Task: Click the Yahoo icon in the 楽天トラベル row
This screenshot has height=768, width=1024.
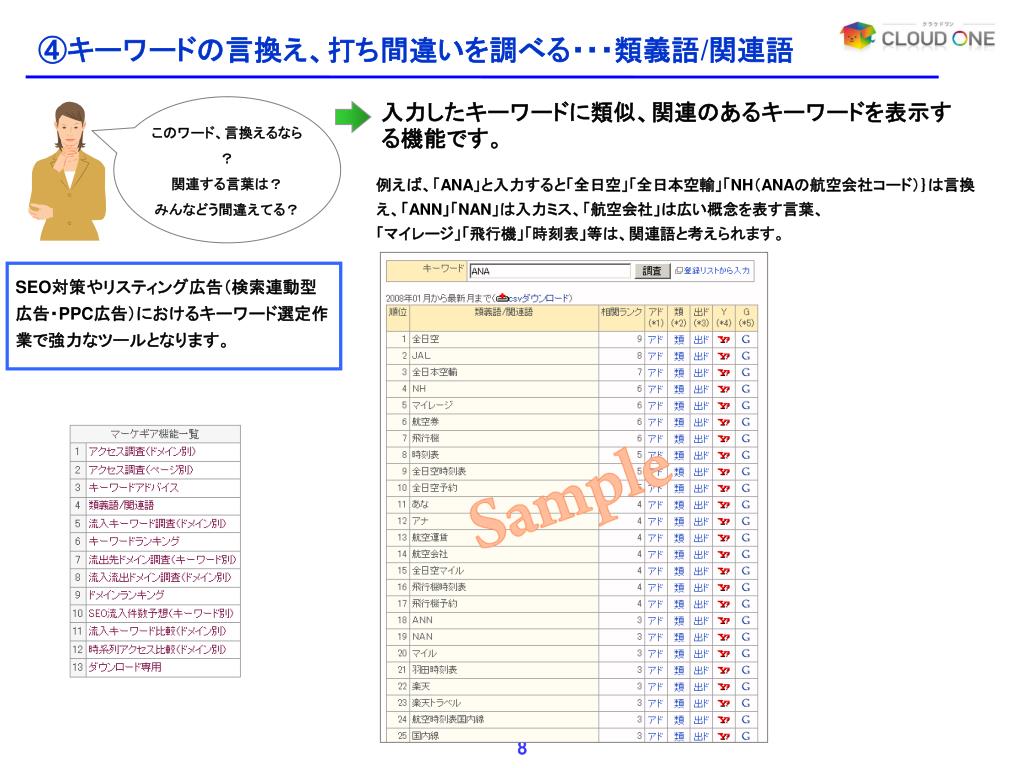Action: click(724, 703)
